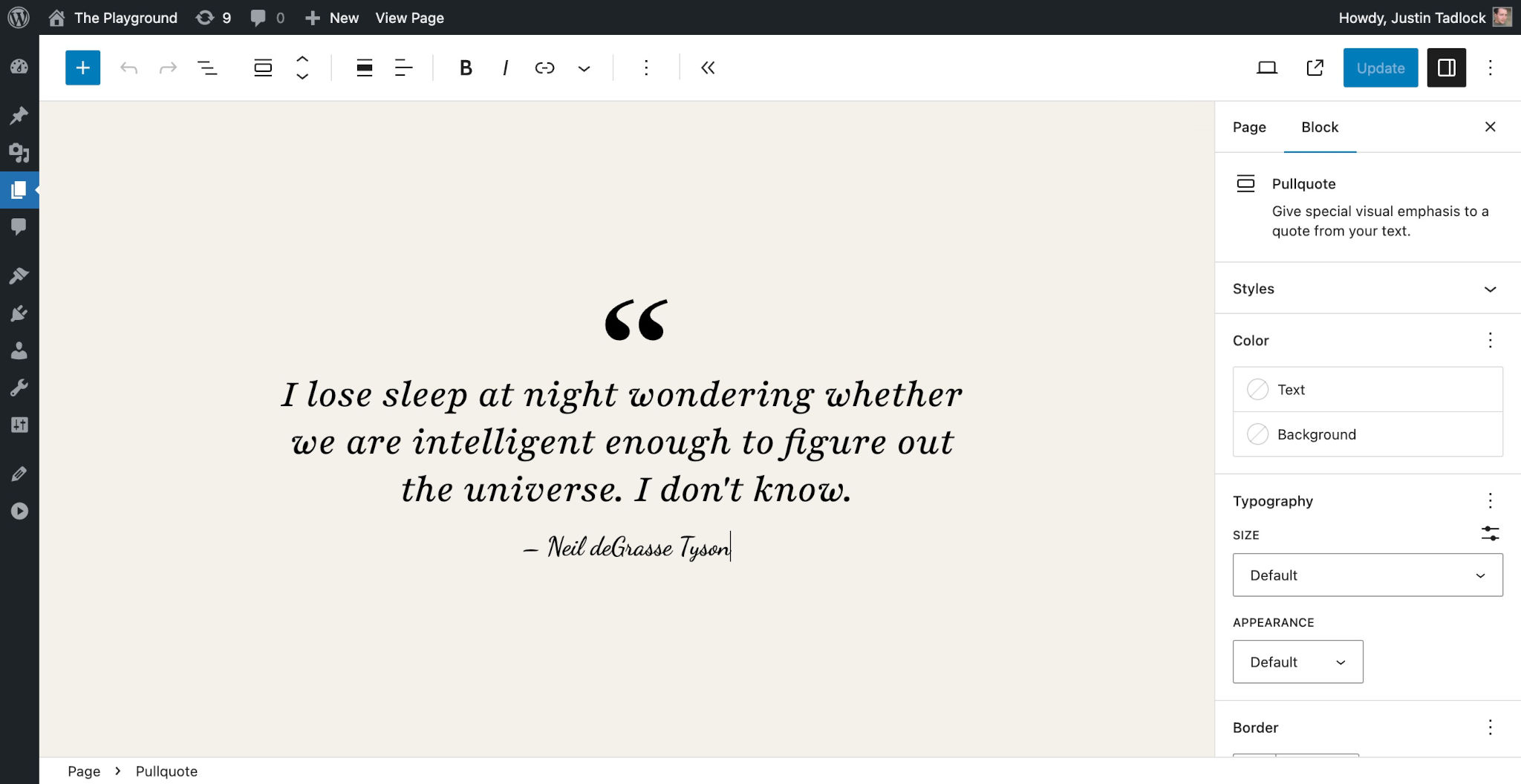The height and width of the screenshot is (784, 1521).
Task: Click the Update button
Action: (x=1380, y=68)
